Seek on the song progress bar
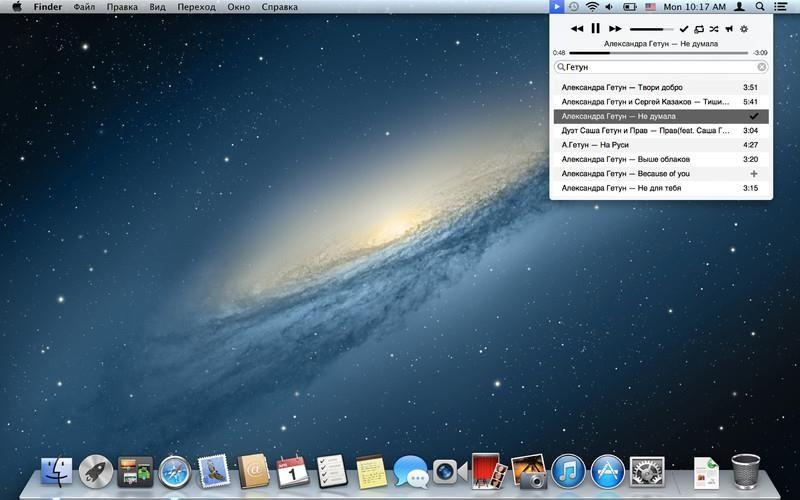800x500 pixels. (658, 53)
